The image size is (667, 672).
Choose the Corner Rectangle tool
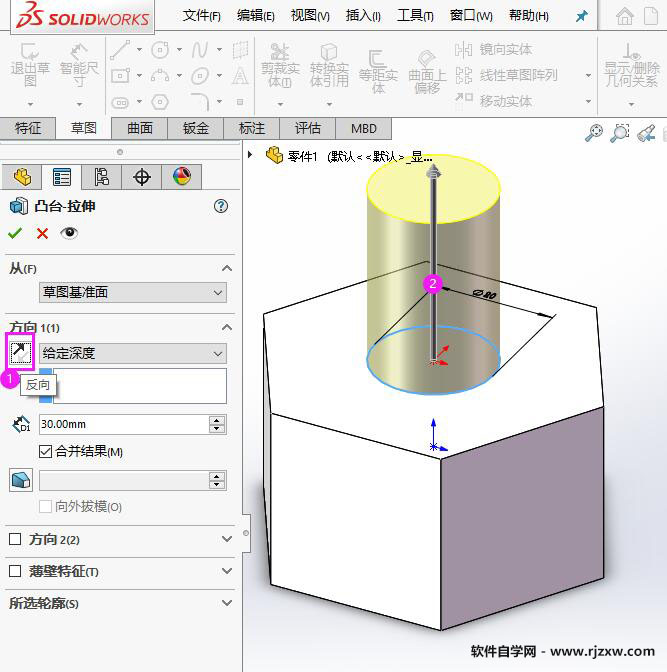pos(120,76)
